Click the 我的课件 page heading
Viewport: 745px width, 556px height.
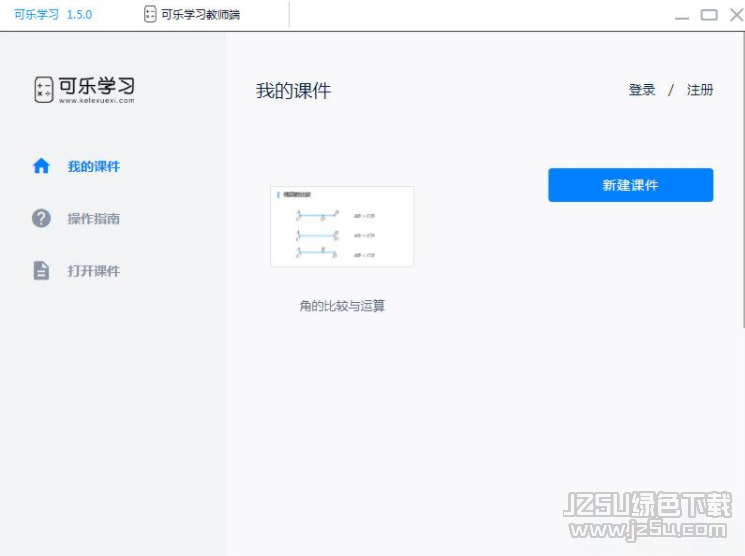293,91
